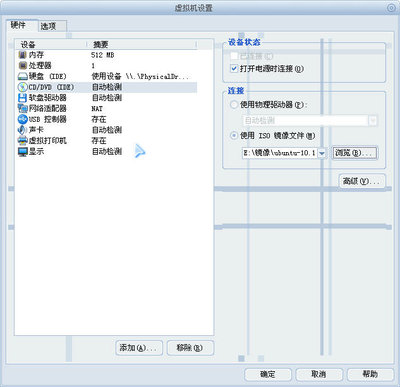Click 存在 in USB 控制器 row
400x387 pixels.
click(99, 119)
